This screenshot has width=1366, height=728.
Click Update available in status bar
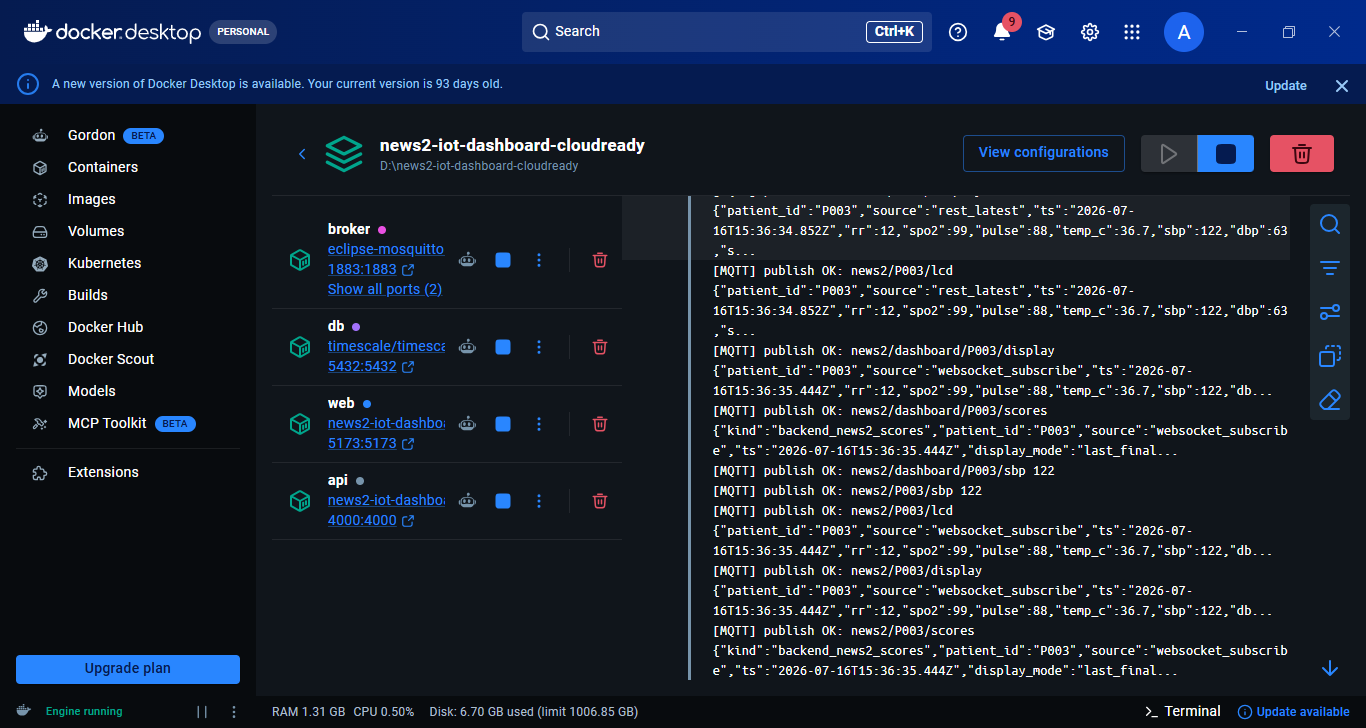tap(1294, 712)
